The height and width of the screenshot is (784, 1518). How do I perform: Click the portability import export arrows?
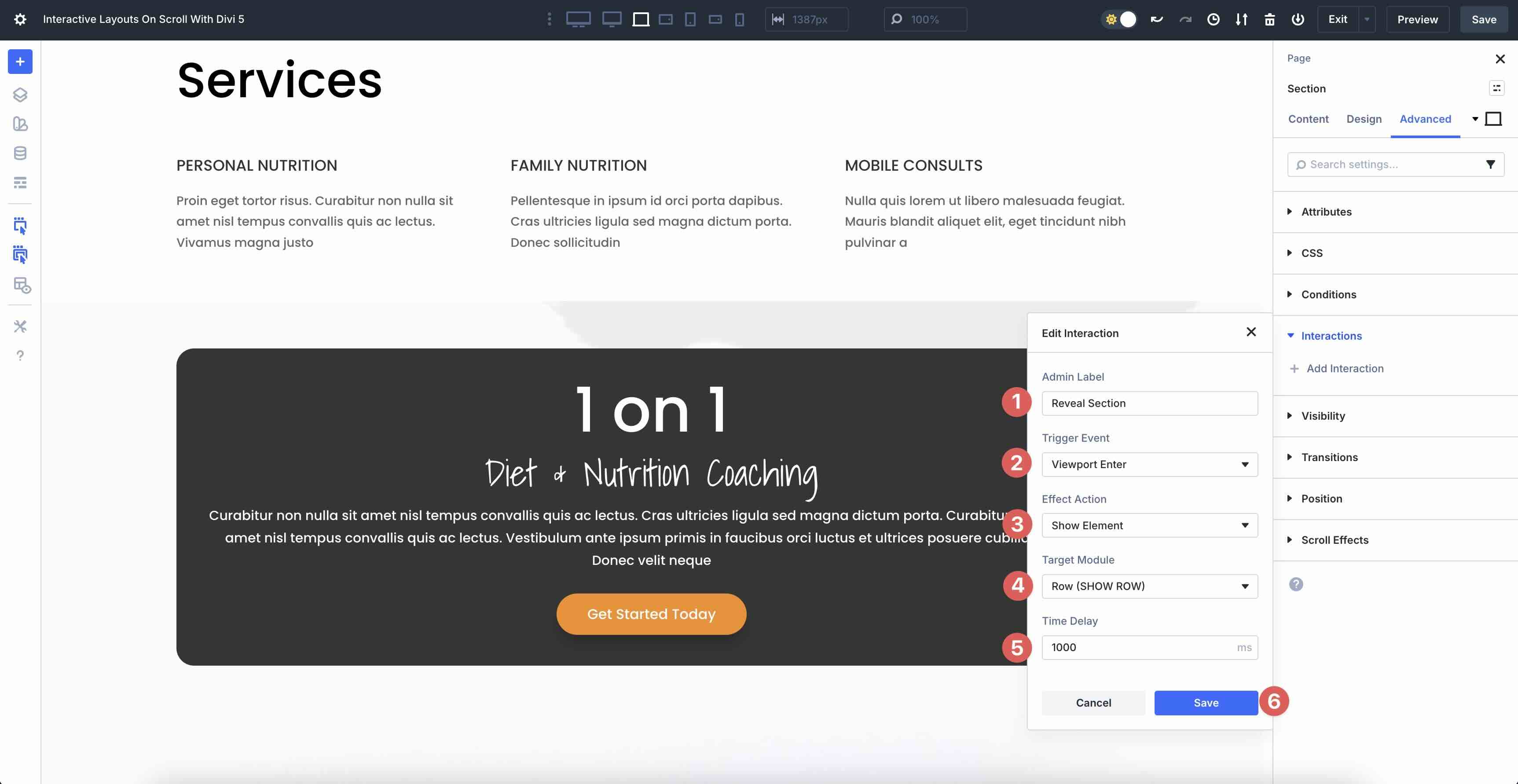point(1242,19)
